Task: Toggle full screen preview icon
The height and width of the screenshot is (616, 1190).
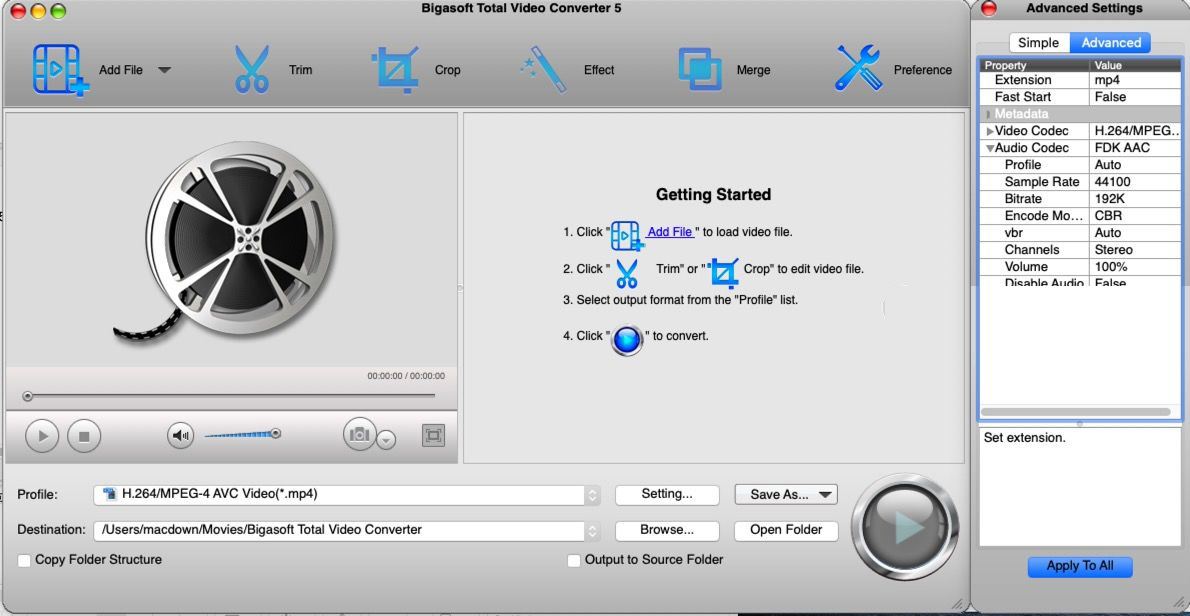Action: tap(433, 435)
